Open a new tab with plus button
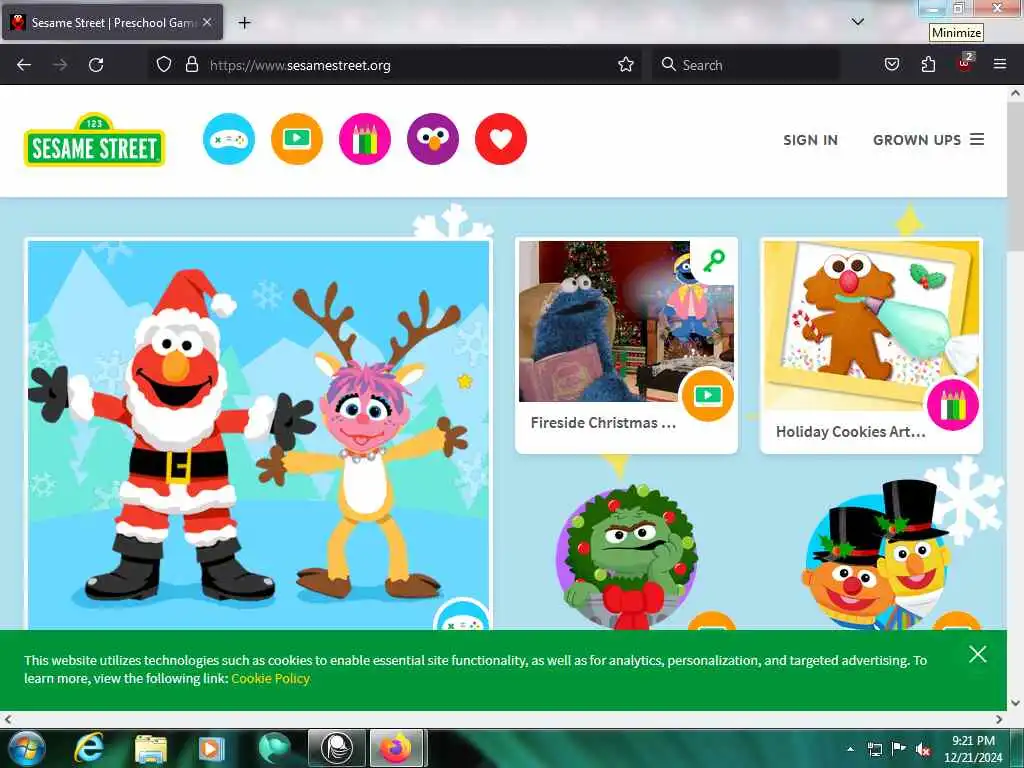This screenshot has height=768, width=1024. pos(244,23)
